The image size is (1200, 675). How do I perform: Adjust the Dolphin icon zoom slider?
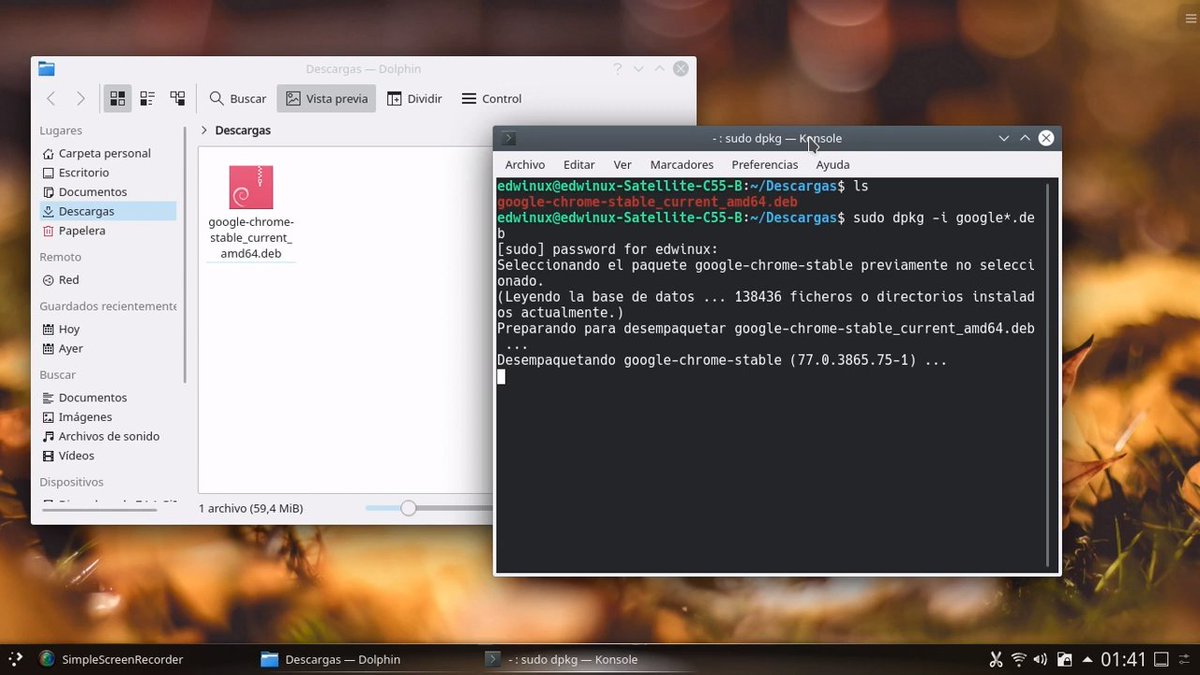coord(408,508)
